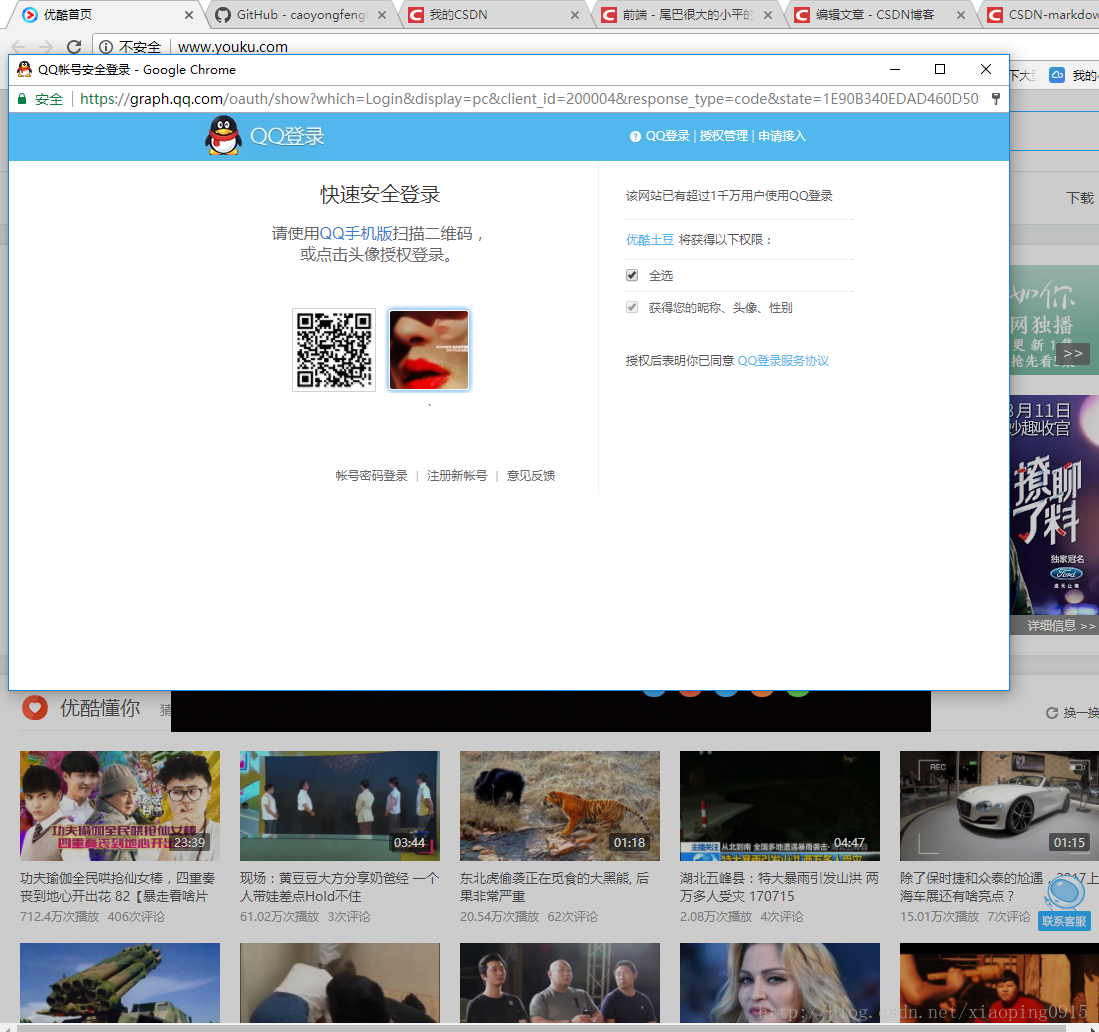Switch to the 前端 - 尾巴很大的小平 tab
Image resolution: width=1099 pixels, height=1032 pixels.
pos(687,15)
